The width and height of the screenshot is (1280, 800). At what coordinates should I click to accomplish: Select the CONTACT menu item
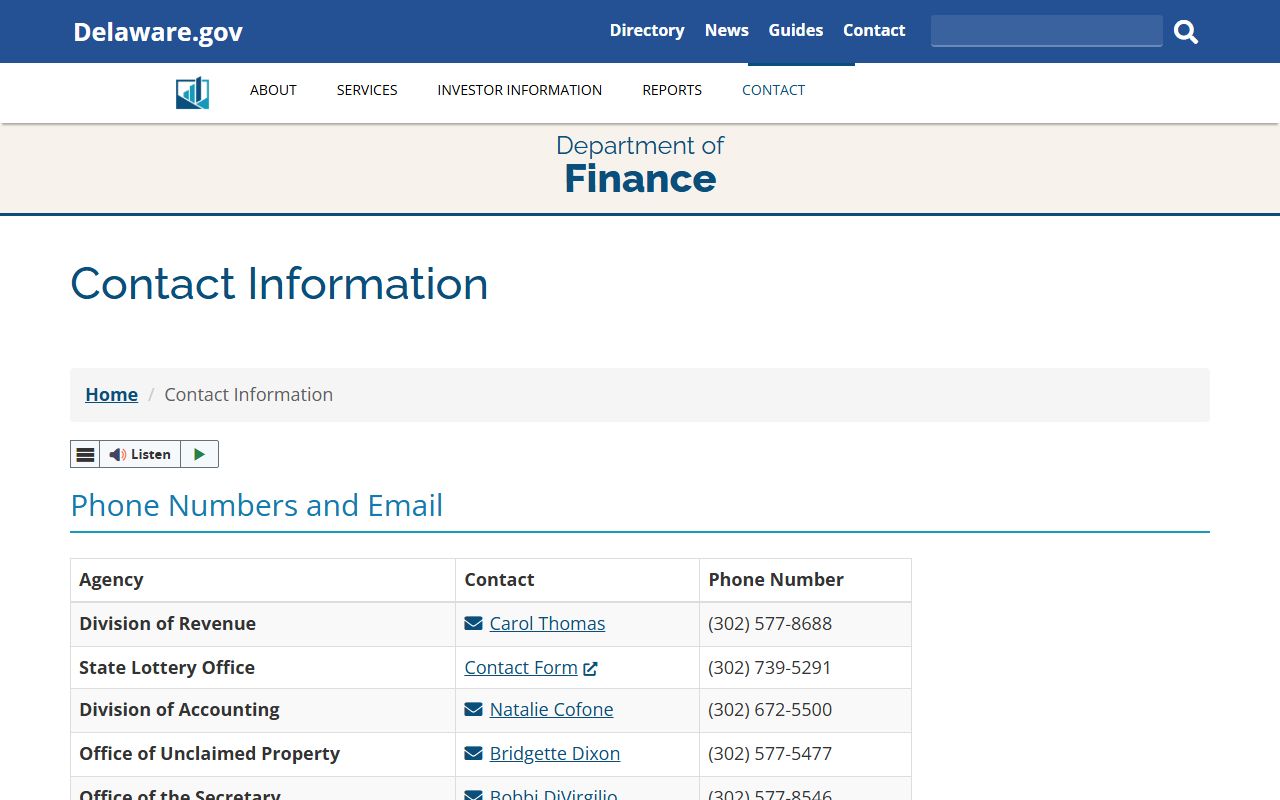pos(773,90)
